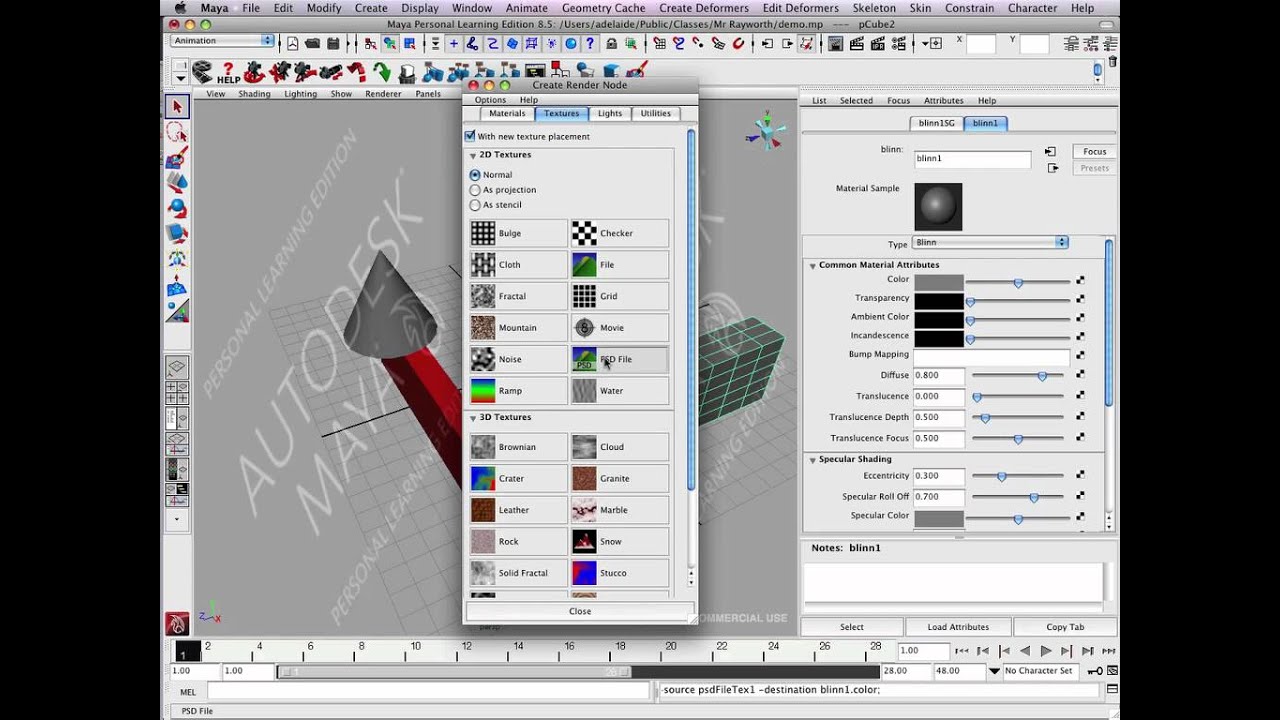Toggle With new texture placement checkbox
Image resolution: width=1280 pixels, height=720 pixels.
[x=471, y=136]
